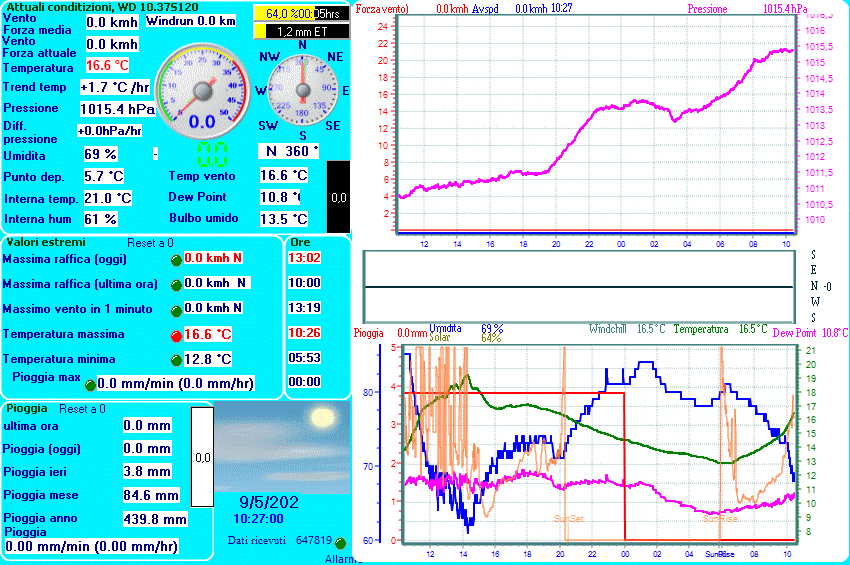Click green LED beside Massimo vento in 1 minuto
The width and height of the screenshot is (850, 565).
[176, 311]
